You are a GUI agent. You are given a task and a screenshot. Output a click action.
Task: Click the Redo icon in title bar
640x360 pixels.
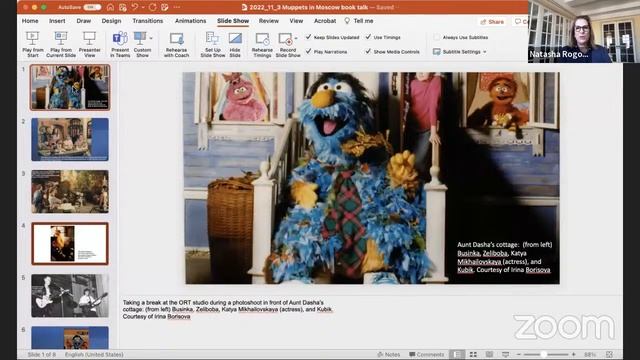[x=153, y=7]
